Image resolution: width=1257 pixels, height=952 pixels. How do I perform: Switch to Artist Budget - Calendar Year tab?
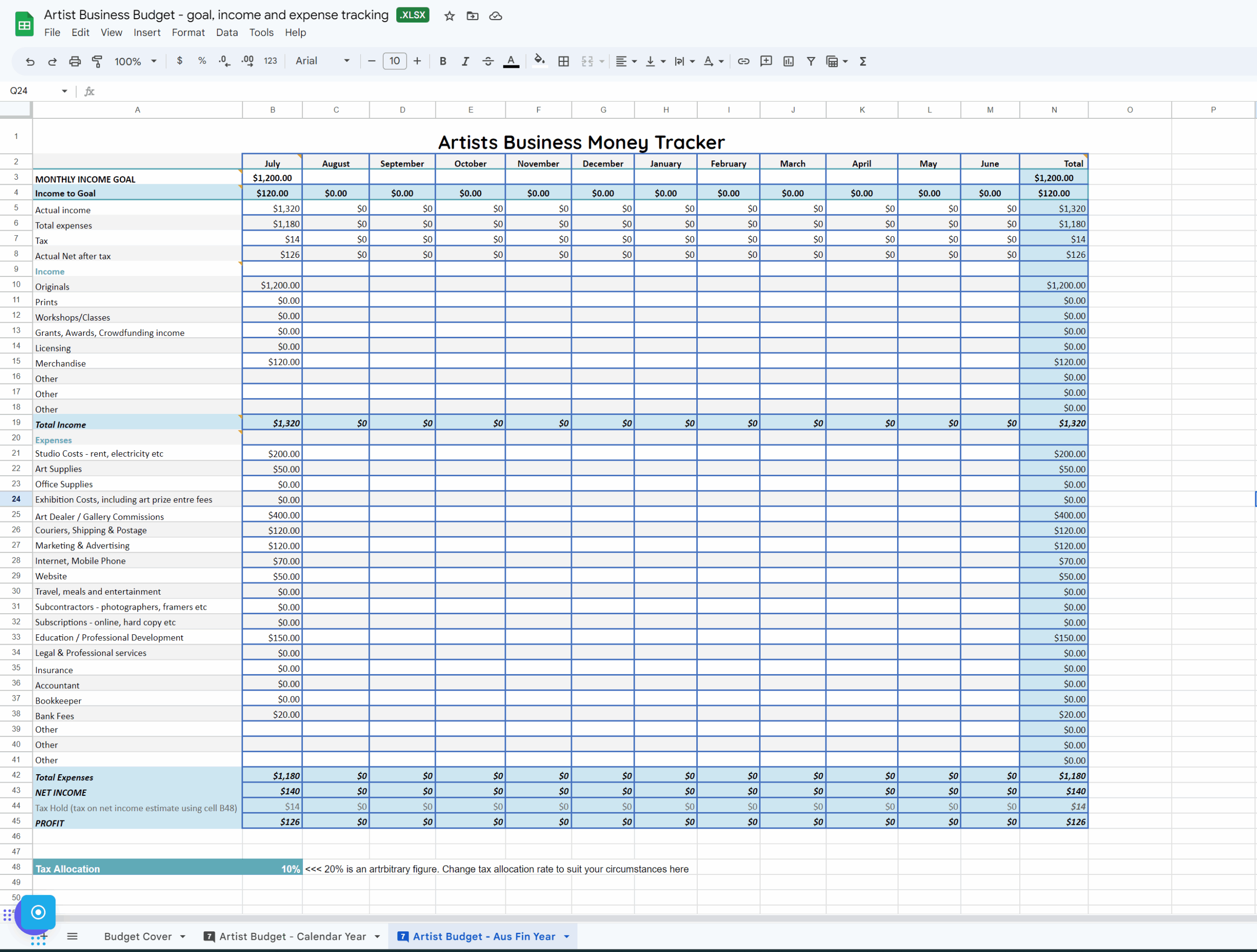pos(292,937)
